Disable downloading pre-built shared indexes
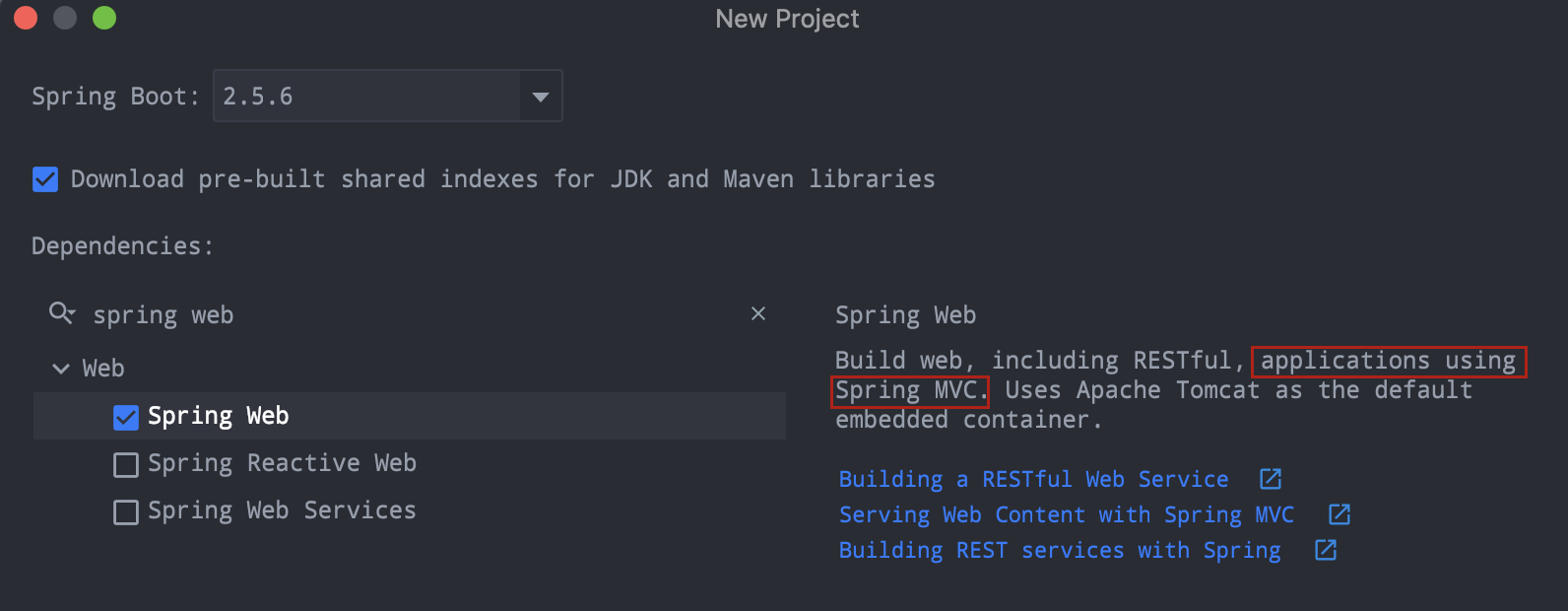Viewport: 1568px width, 611px height. pyautogui.click(x=45, y=178)
